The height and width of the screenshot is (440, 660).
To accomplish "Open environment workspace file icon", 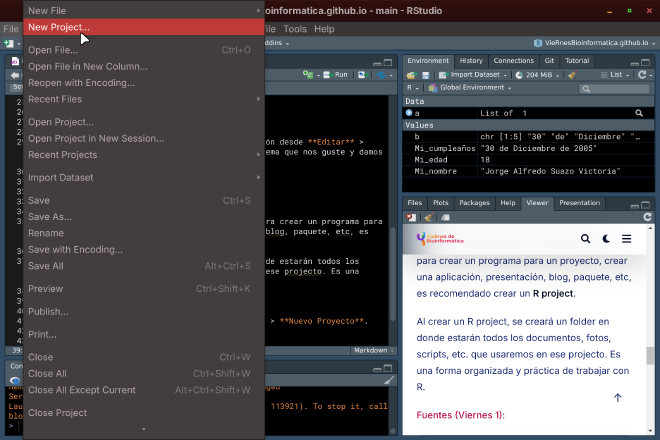I will pyautogui.click(x=411, y=75).
